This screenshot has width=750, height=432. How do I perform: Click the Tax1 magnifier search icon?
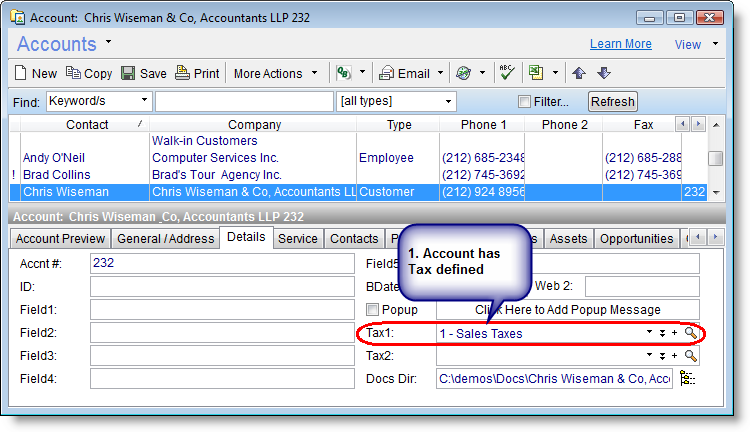(690, 333)
